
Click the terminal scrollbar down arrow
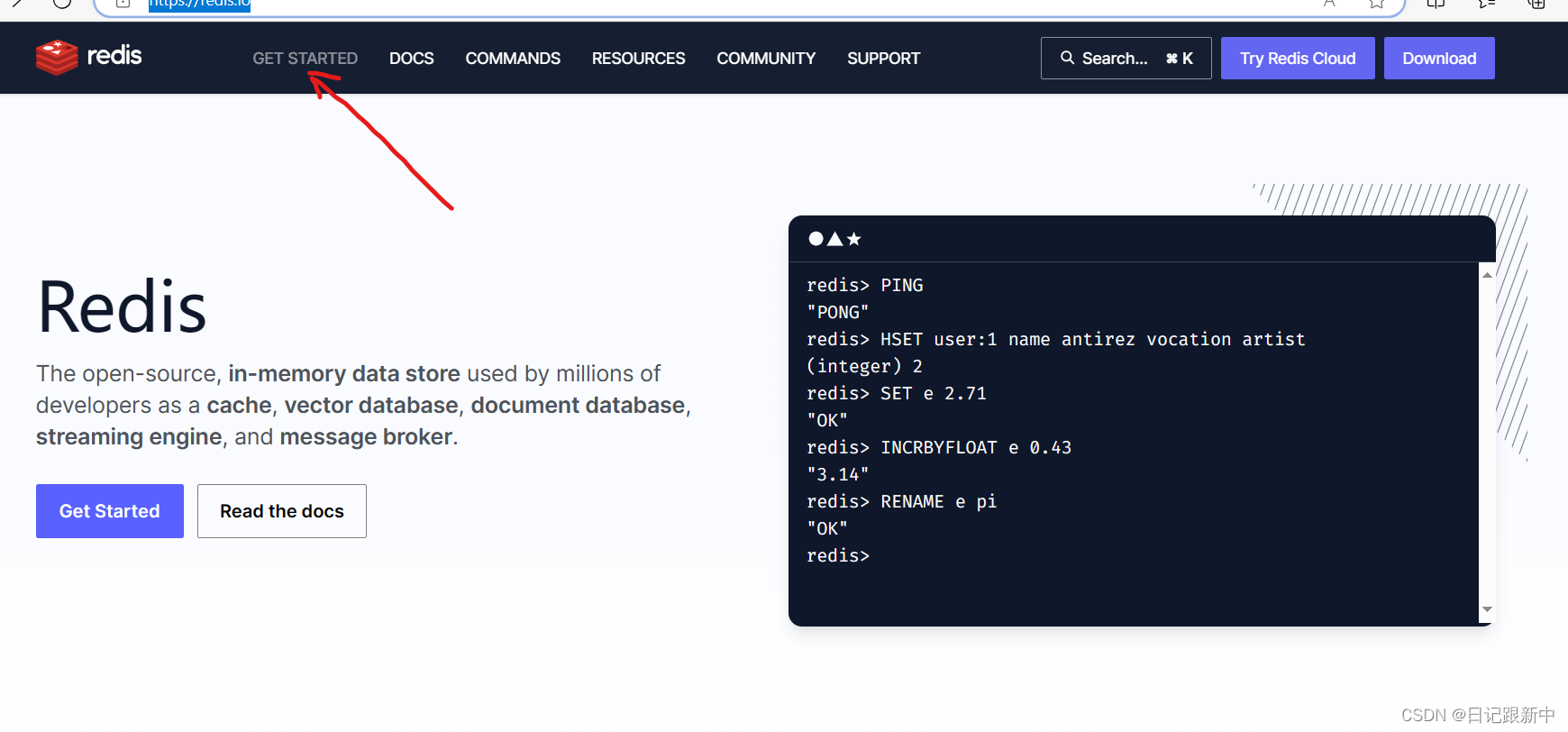(x=1487, y=609)
